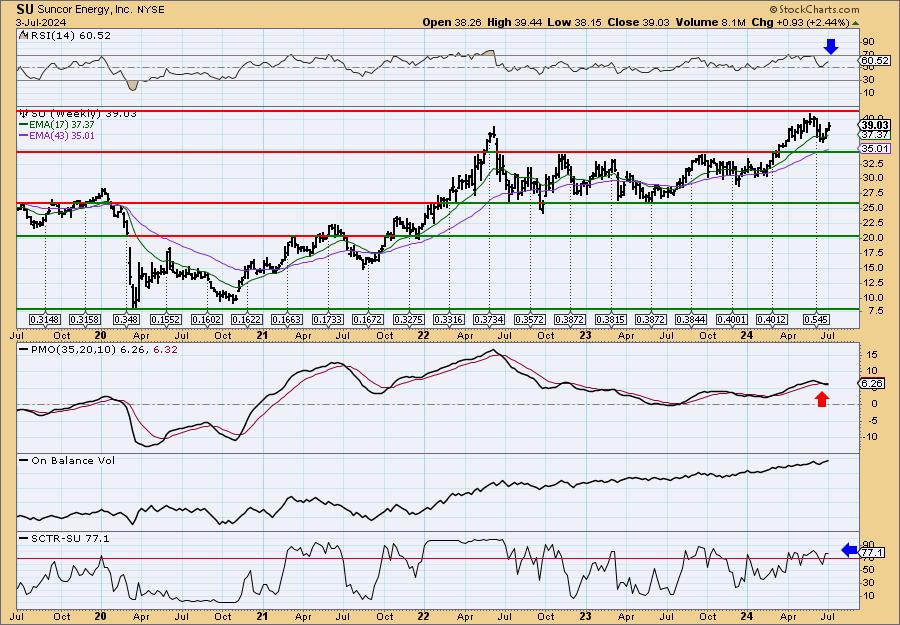Click the 0.1663 dividend box
The width and height of the screenshot is (900, 625).
point(287,319)
